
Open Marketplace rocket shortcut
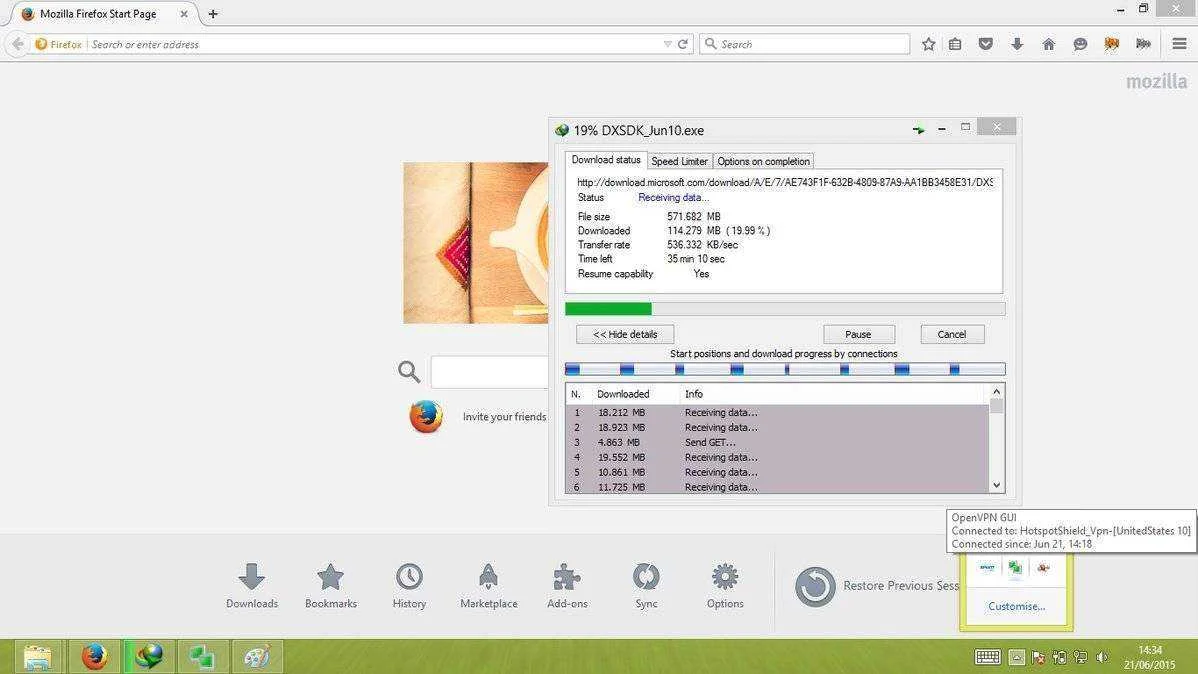coord(489,586)
